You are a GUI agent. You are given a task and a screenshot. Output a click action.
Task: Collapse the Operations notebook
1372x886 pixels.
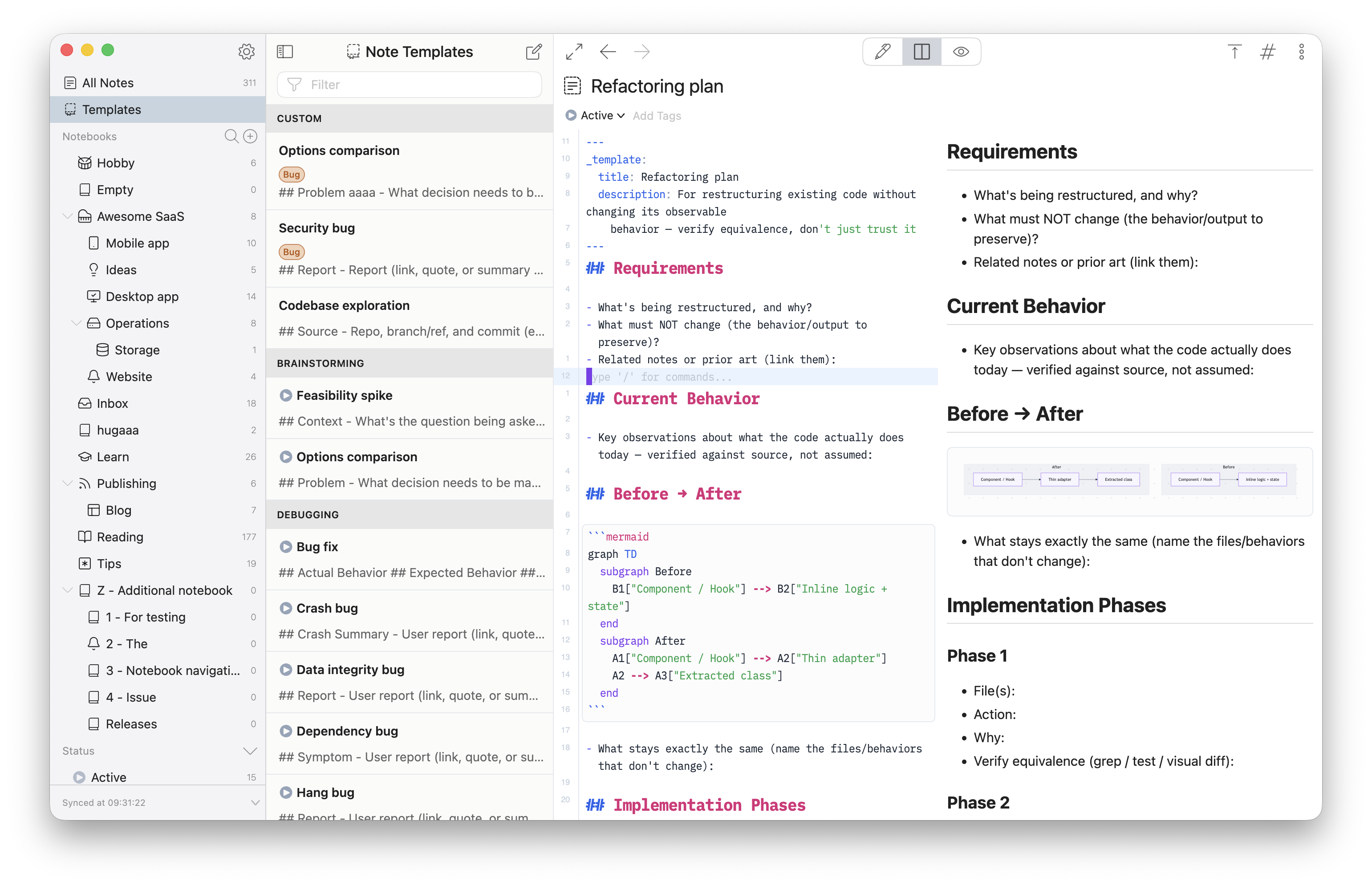(x=76, y=323)
